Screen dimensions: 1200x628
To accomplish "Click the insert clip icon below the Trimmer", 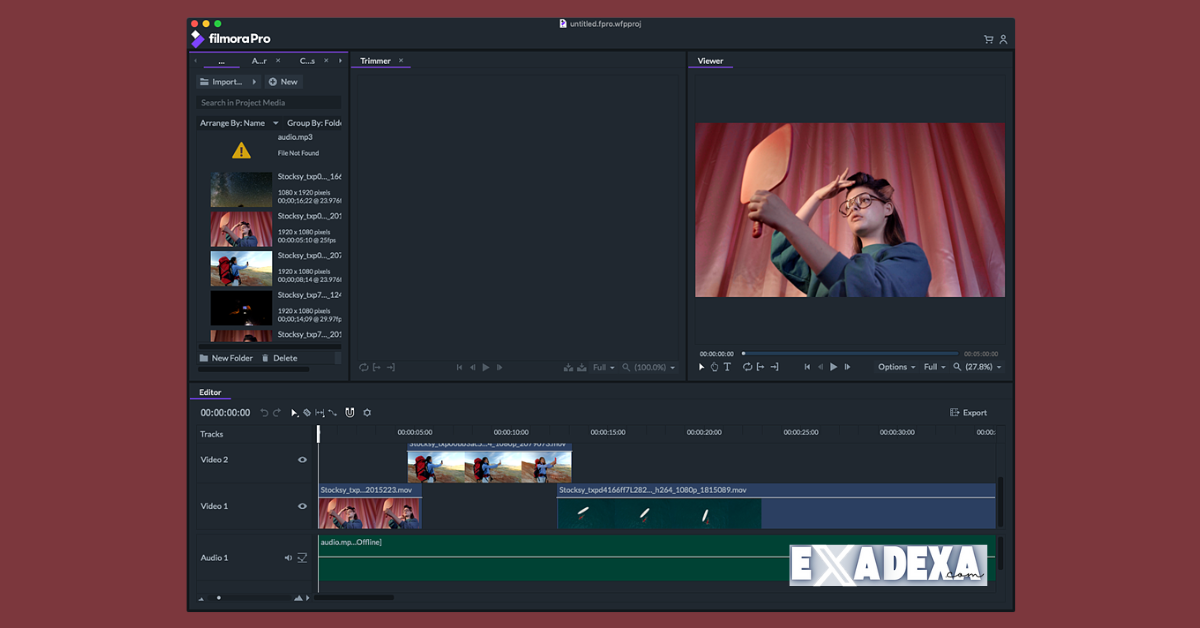I will [570, 367].
